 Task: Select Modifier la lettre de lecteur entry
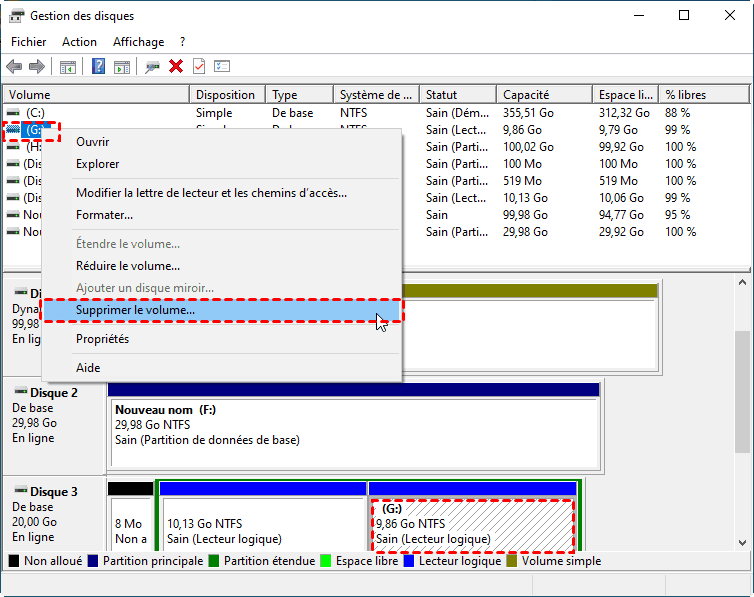(x=221, y=193)
